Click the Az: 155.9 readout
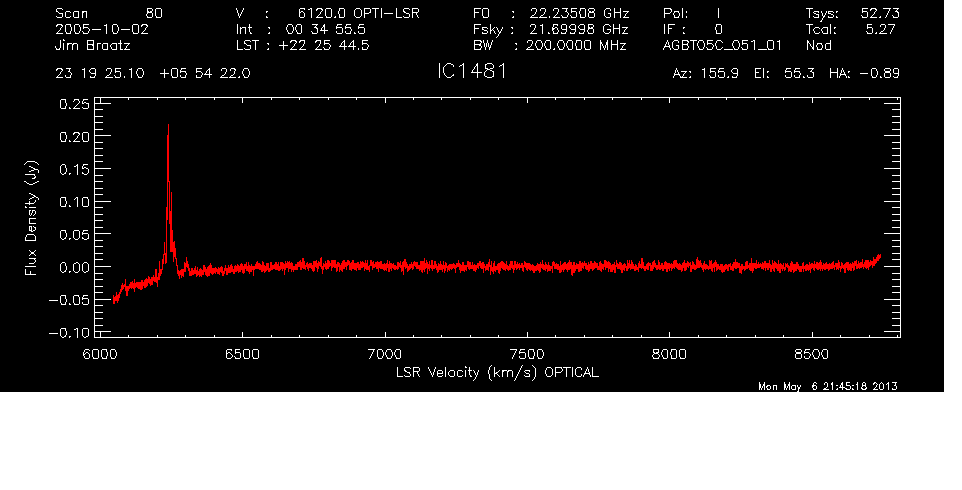The image size is (962, 490). coord(707,74)
